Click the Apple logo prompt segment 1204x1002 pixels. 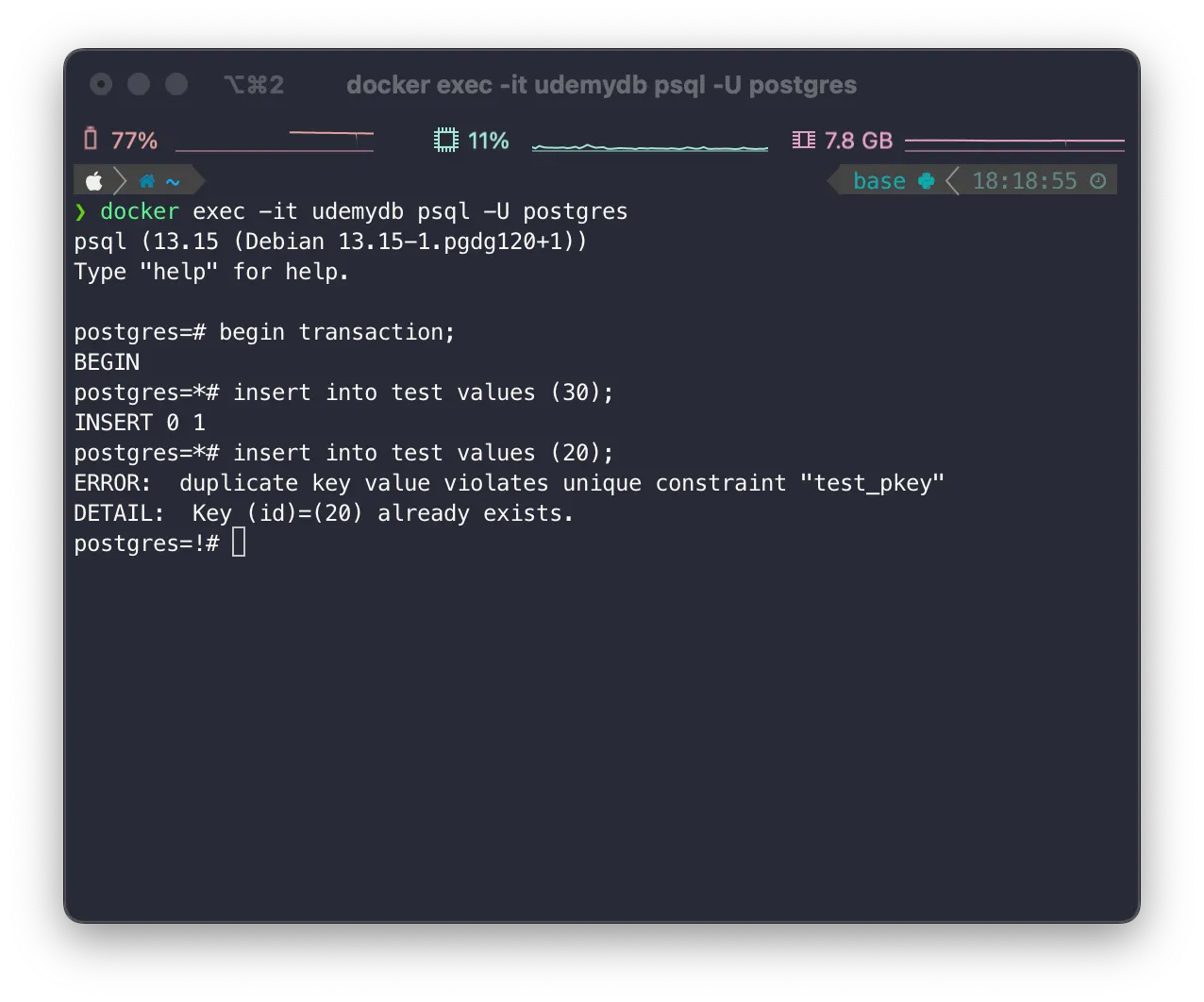tap(94, 180)
